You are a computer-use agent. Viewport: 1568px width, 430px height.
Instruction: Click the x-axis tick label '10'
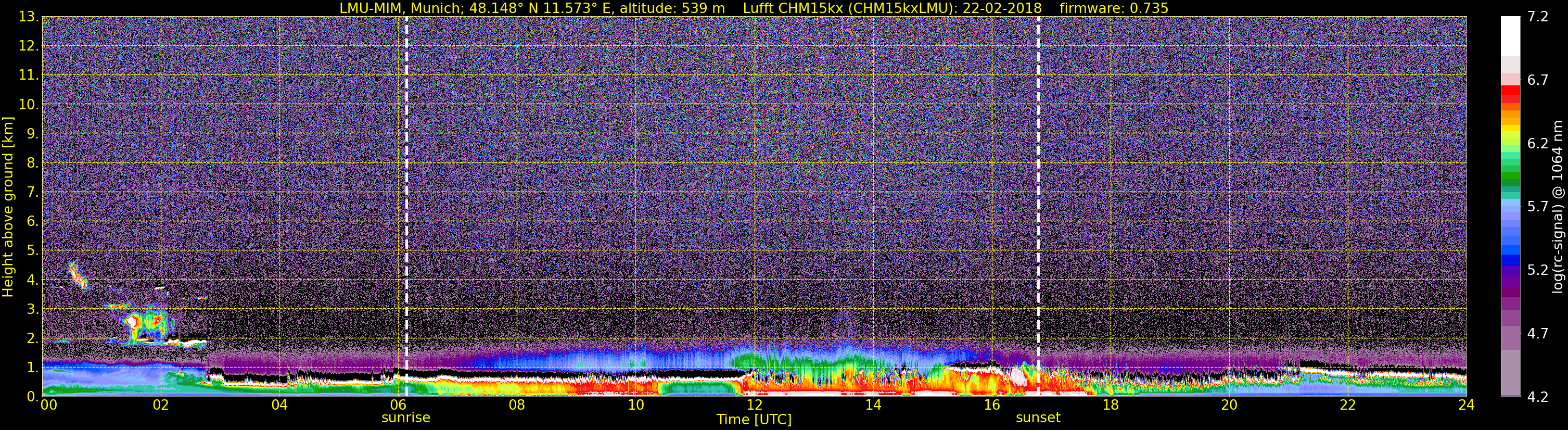pos(635,406)
